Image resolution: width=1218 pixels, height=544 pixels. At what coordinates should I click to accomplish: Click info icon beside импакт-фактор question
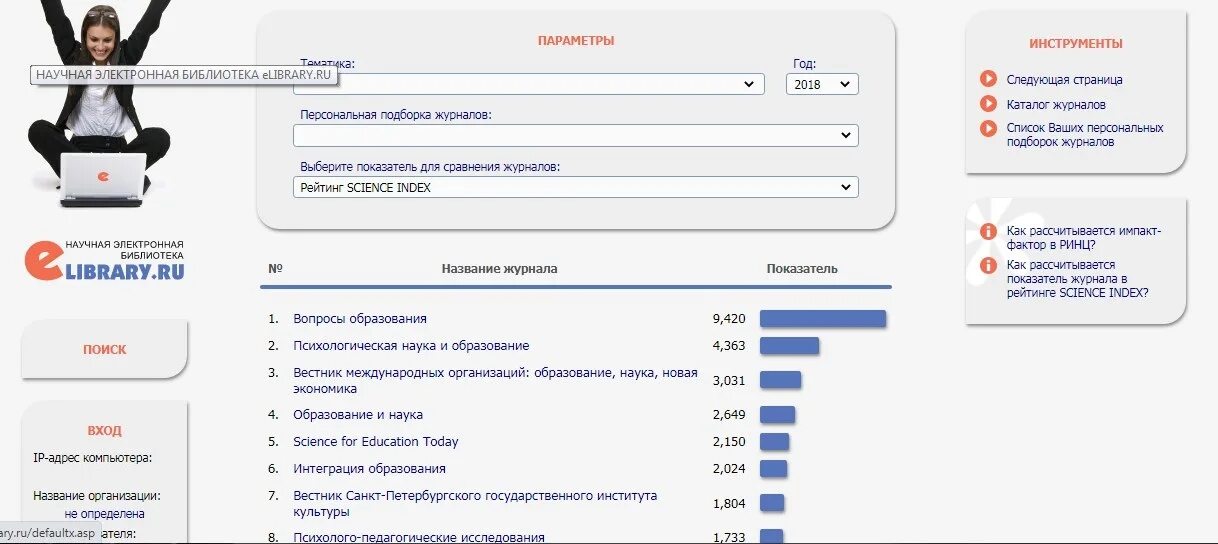[988, 232]
